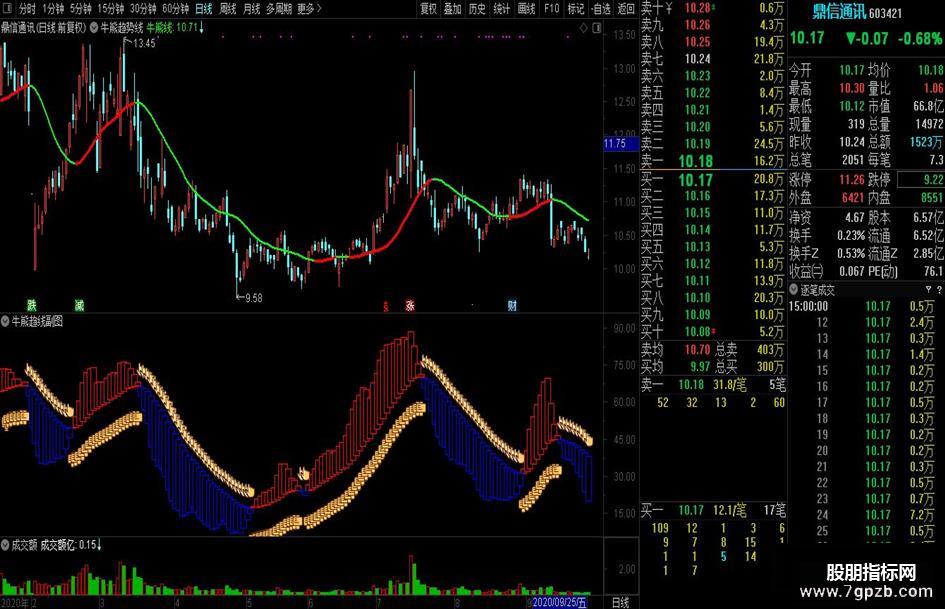
Task: Switch to the 30分钟 period tab
Action: coord(143,8)
